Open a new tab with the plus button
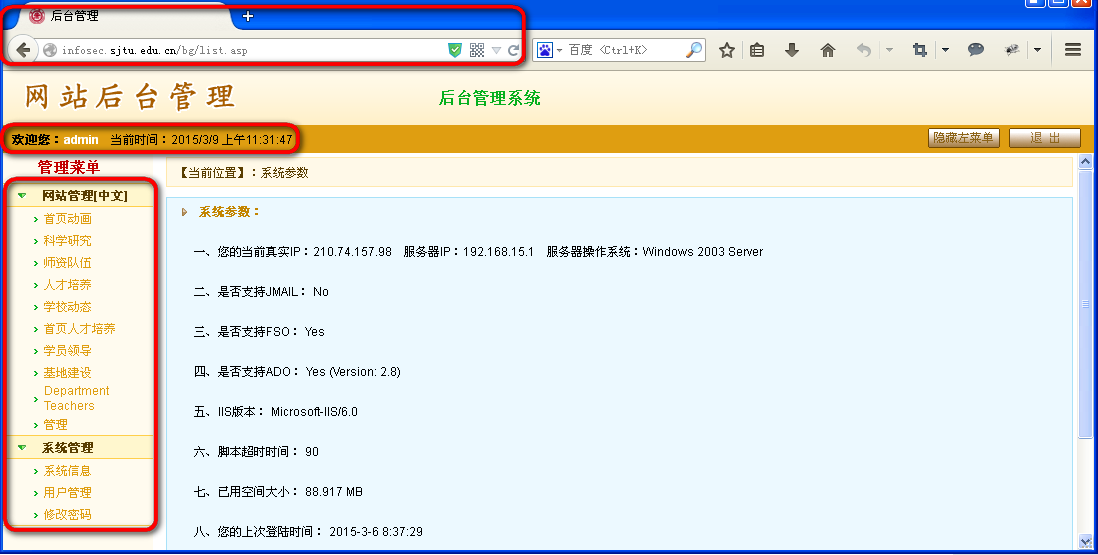1098x555 pixels. pos(248,16)
